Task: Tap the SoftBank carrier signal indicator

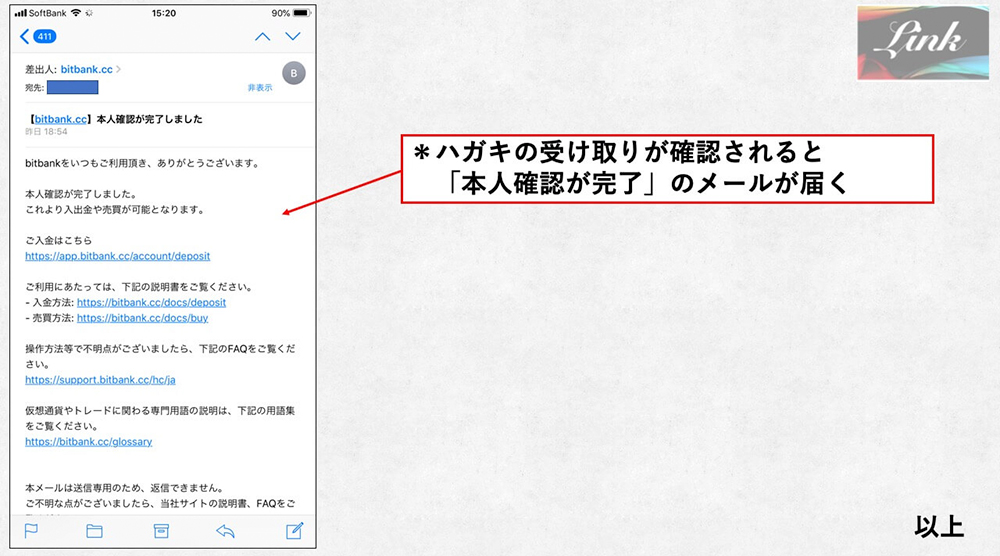Action: (x=40, y=13)
